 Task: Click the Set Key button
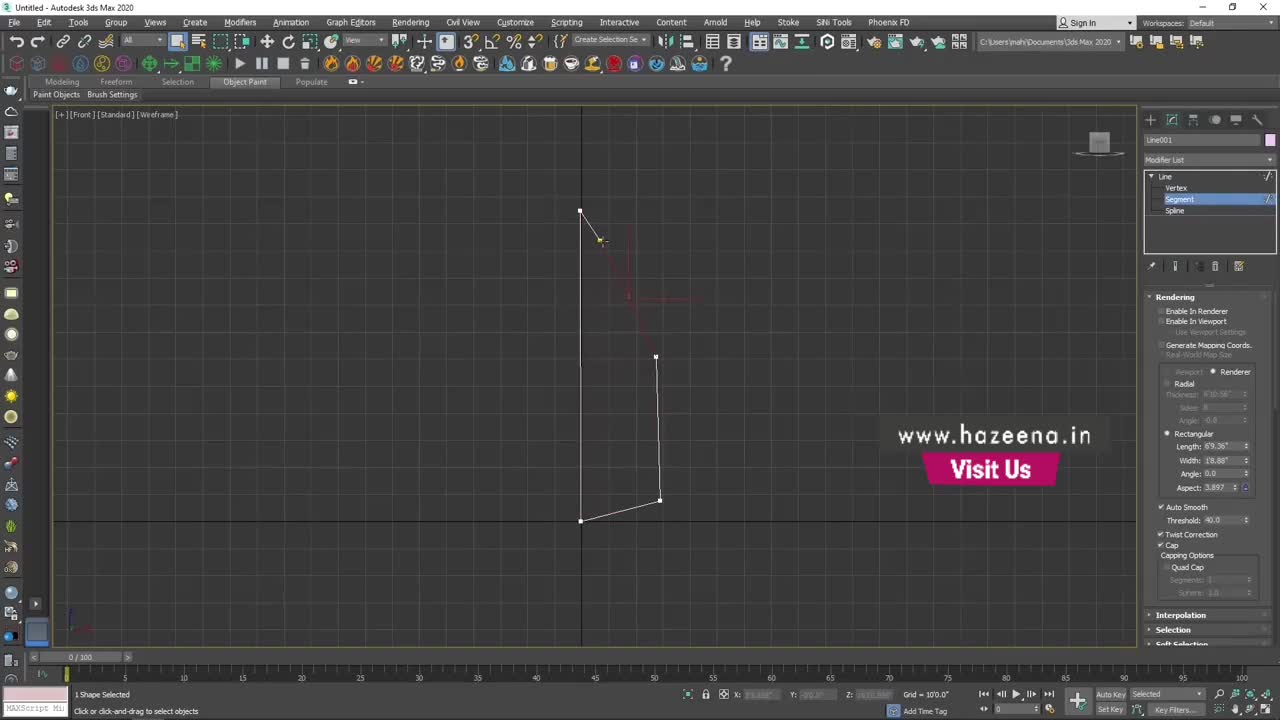click(1111, 709)
